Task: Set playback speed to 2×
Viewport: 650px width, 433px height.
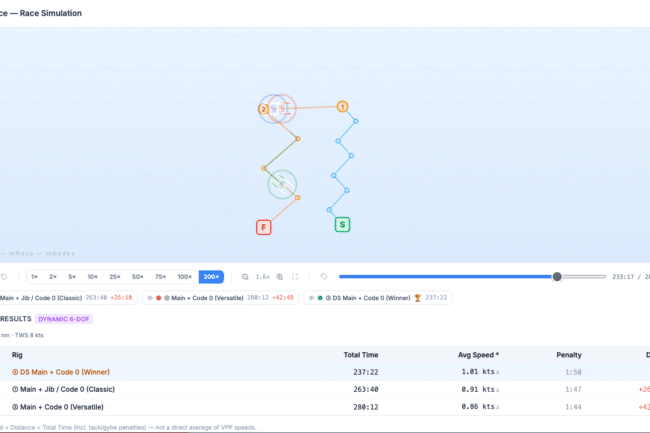Action: [53, 277]
